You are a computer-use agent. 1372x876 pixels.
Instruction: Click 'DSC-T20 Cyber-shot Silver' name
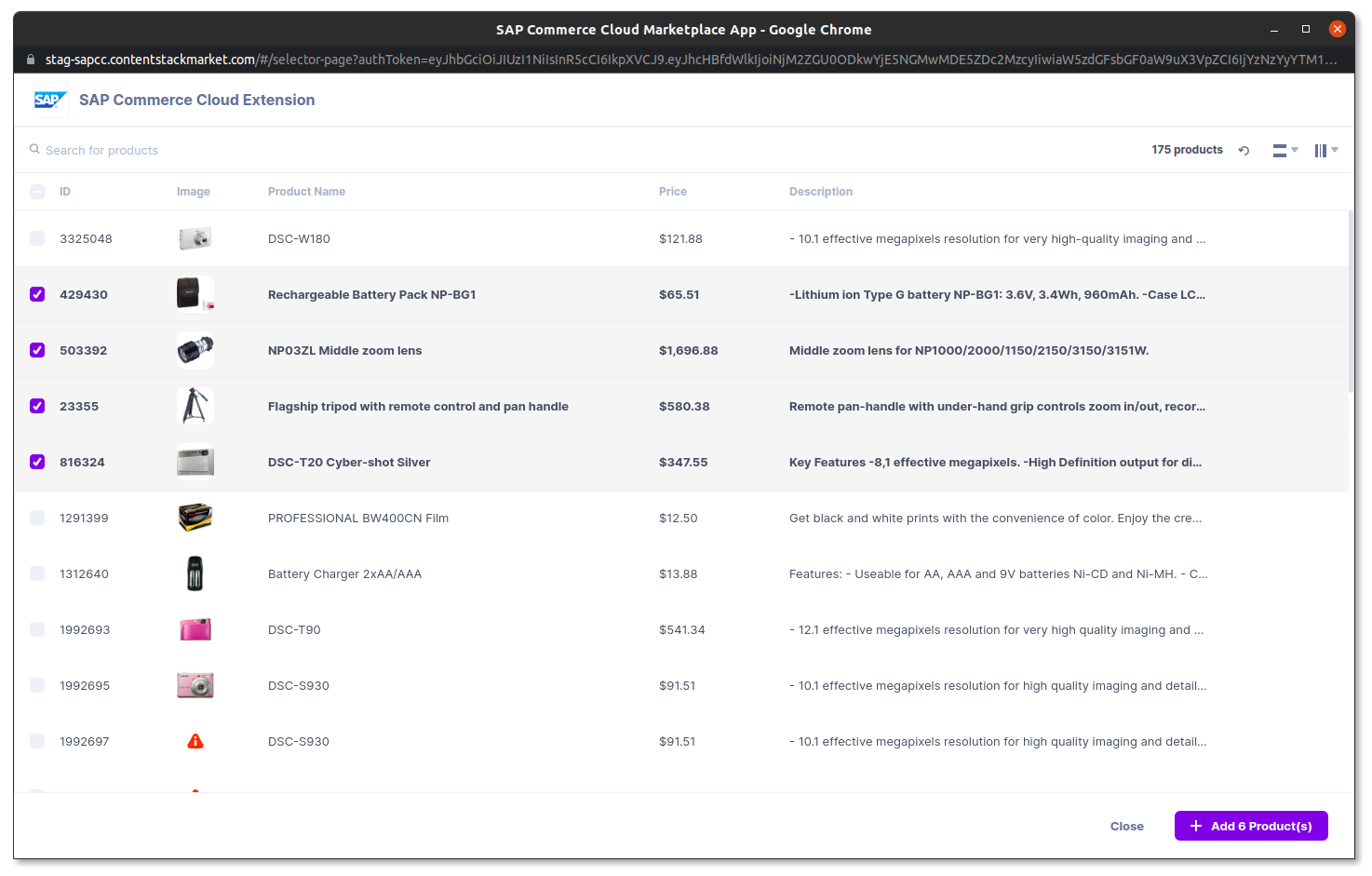(349, 463)
